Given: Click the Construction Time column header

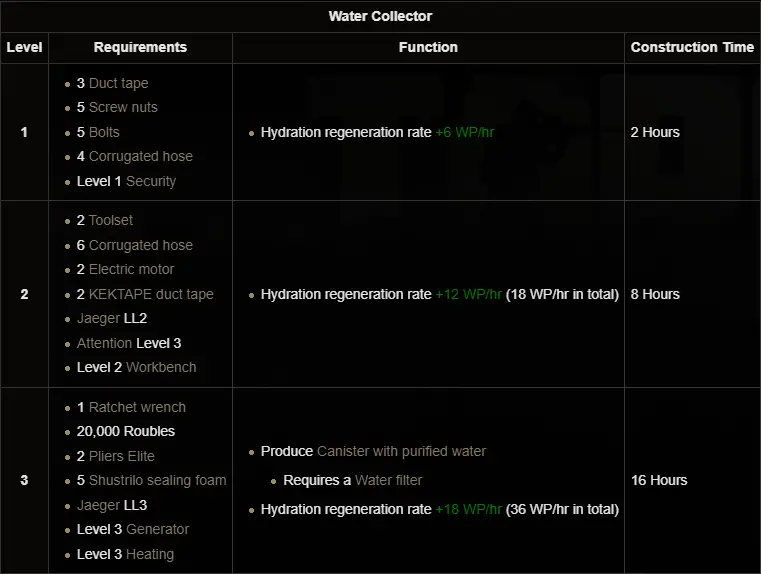Looking at the screenshot, I should [692, 47].
